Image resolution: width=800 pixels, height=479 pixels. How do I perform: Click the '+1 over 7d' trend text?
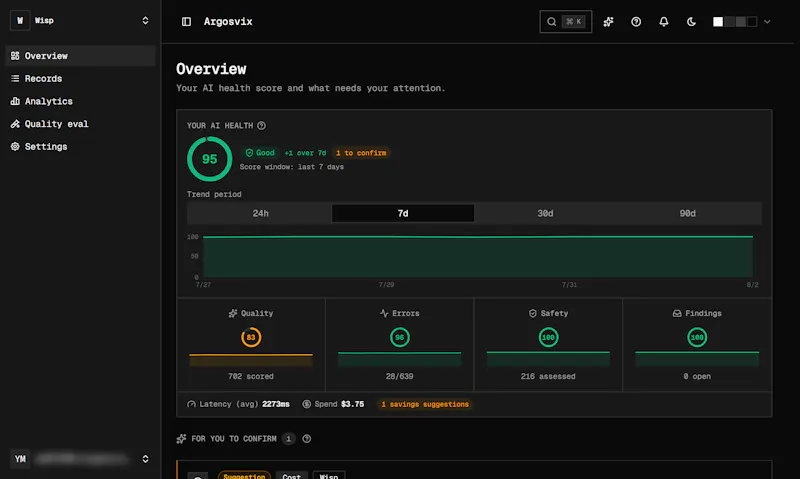[305, 153]
